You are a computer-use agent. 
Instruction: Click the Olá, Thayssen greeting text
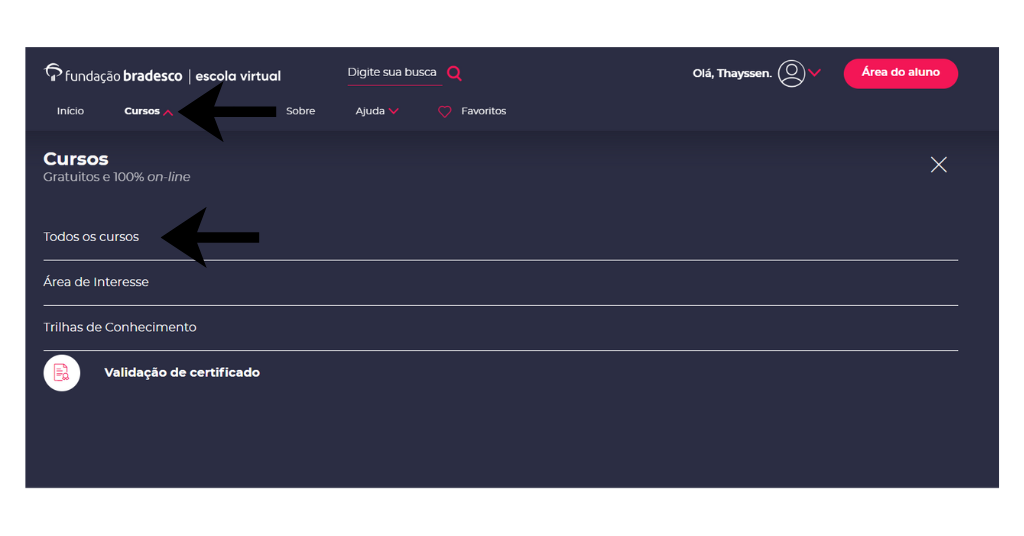pyautogui.click(x=732, y=73)
